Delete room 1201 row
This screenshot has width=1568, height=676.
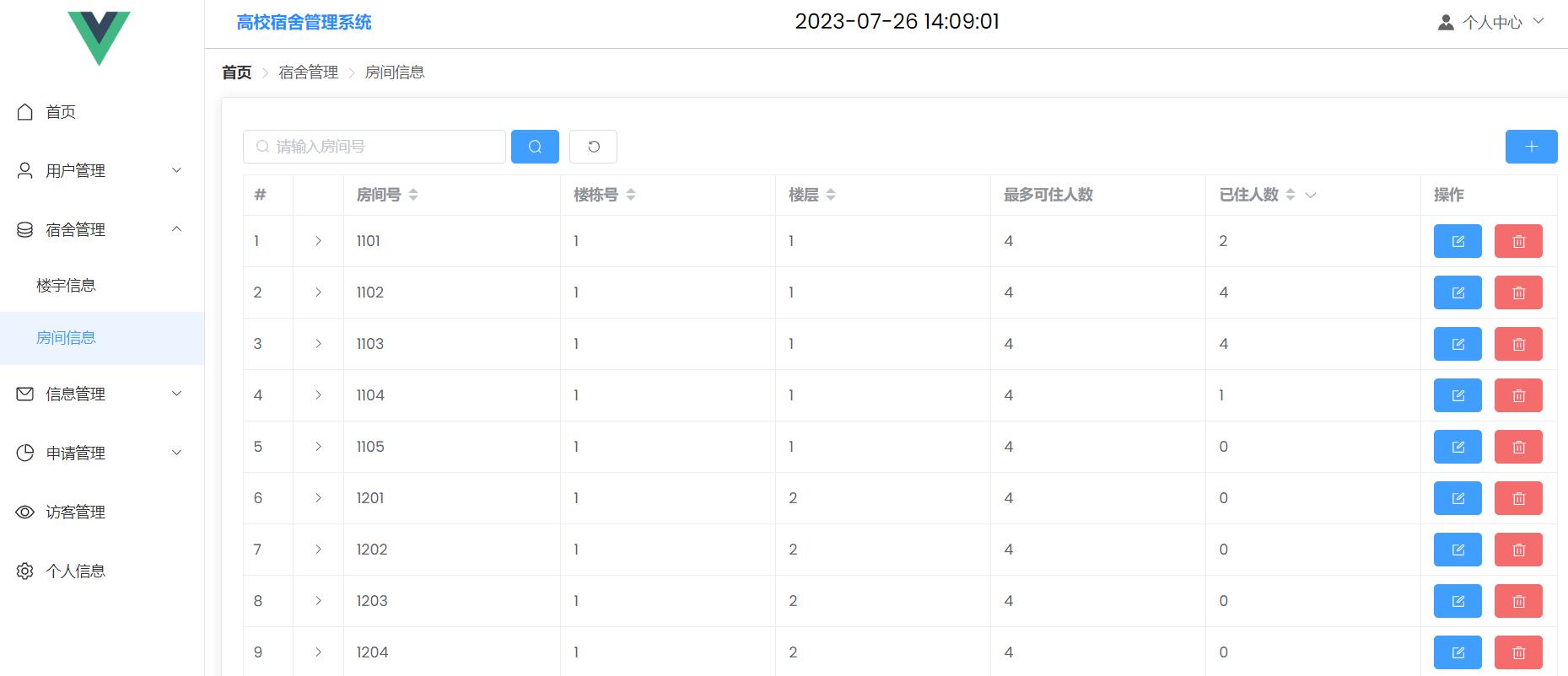[x=1518, y=498]
